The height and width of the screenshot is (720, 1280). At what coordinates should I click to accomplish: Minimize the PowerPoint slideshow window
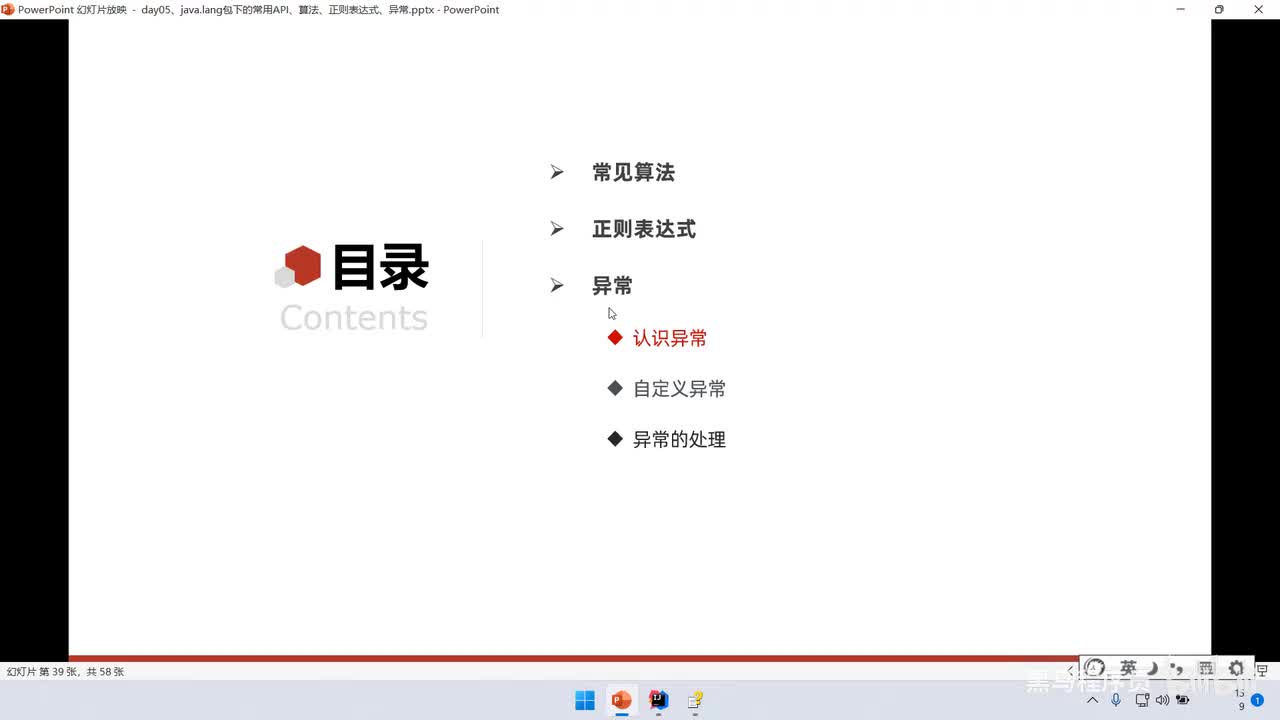click(1179, 9)
